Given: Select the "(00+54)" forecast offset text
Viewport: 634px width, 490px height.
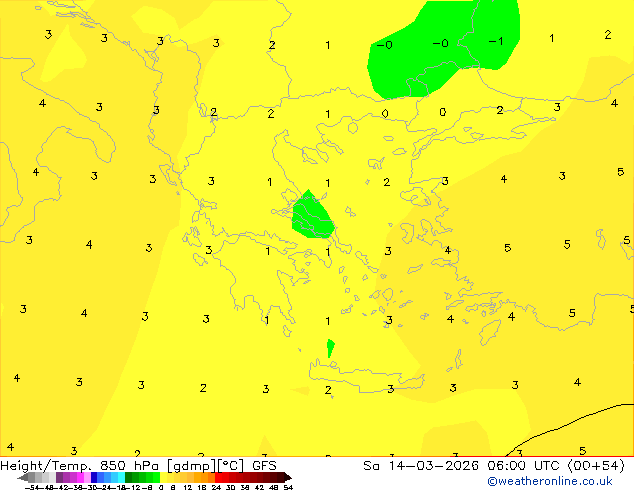Looking at the screenshot, I should point(596,466).
